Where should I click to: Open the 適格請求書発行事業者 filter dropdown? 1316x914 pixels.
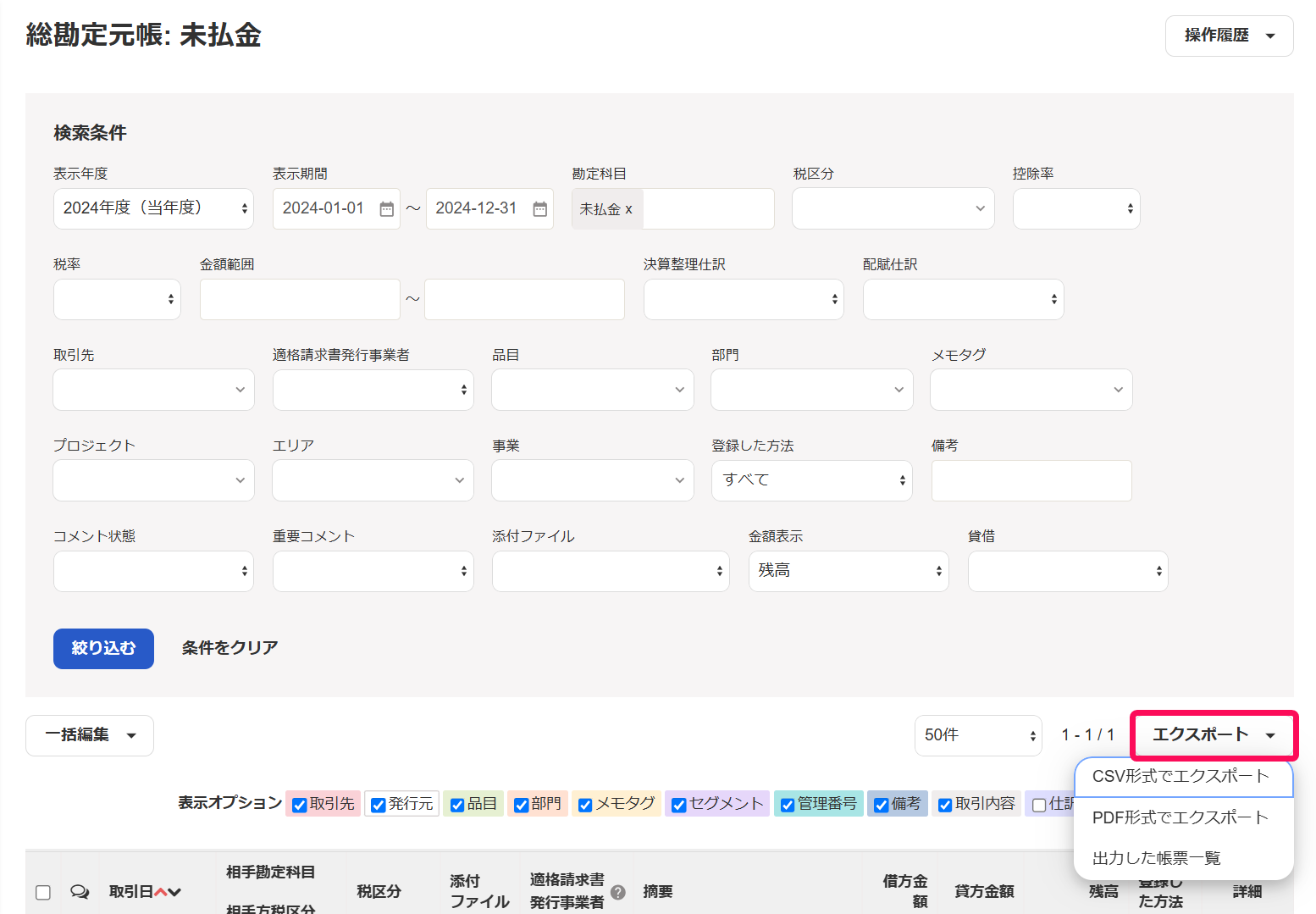373,390
